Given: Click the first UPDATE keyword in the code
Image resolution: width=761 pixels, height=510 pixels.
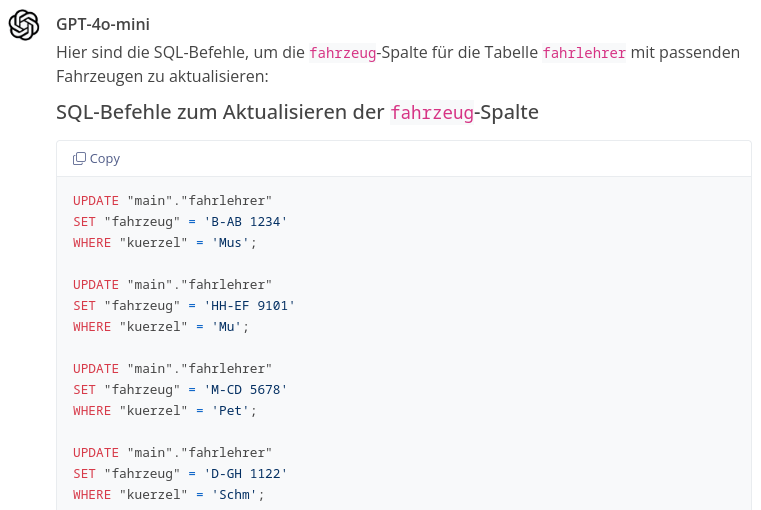Looking at the screenshot, I should click(x=96, y=201).
